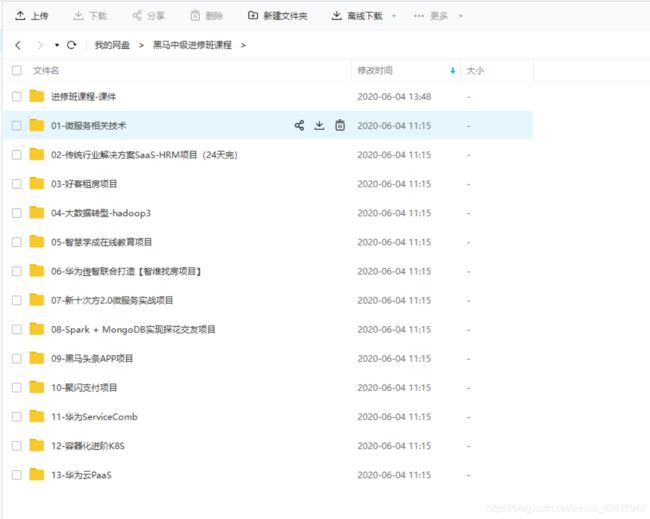Check the 10-聚闪支付项目 checkbox
This screenshot has height=519, width=650.
[17, 388]
